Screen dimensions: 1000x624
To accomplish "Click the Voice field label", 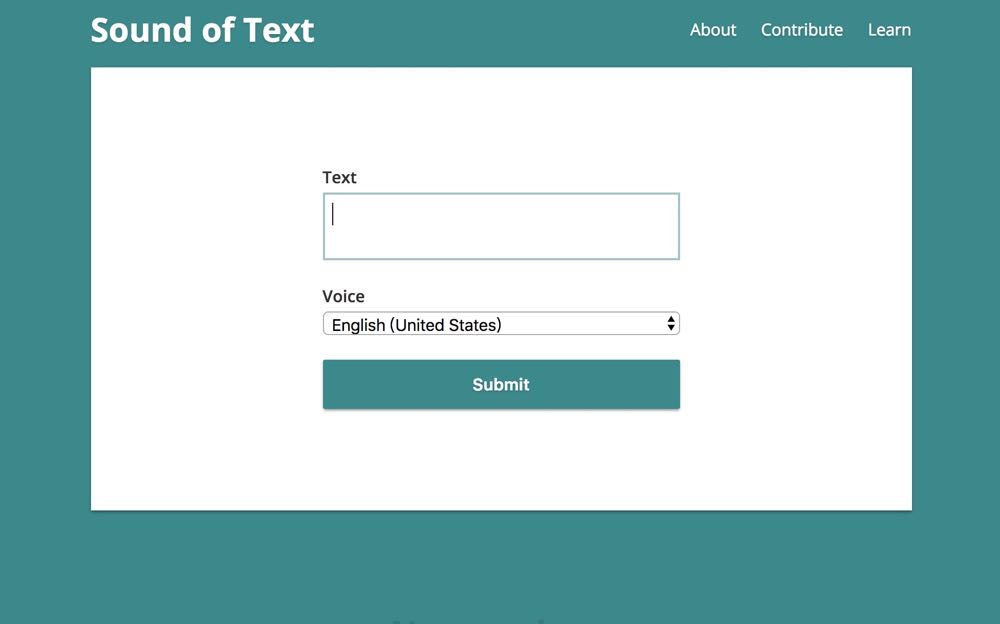I will pos(343,296).
